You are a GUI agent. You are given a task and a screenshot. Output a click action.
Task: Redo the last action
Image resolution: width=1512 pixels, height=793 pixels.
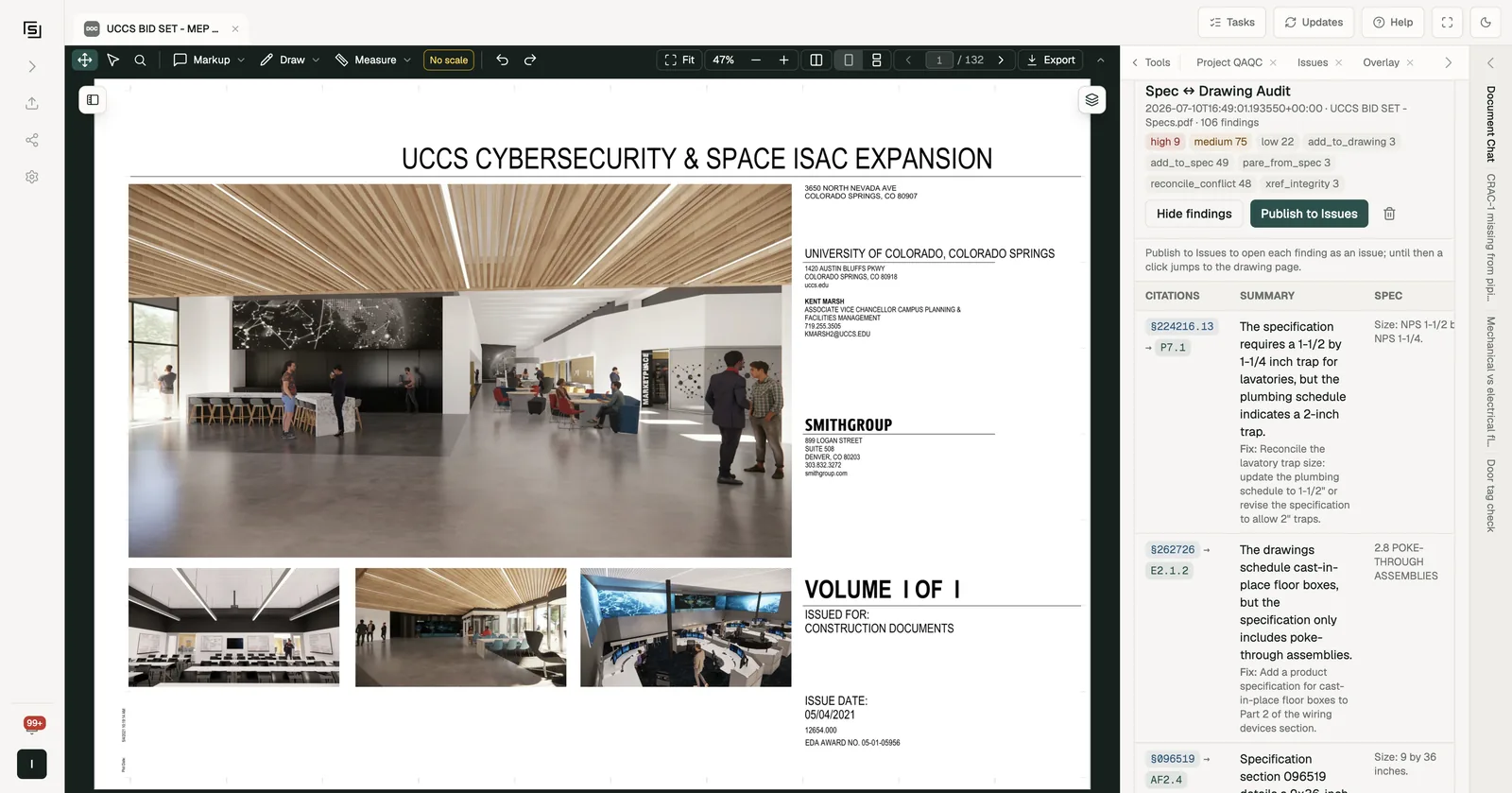530,60
